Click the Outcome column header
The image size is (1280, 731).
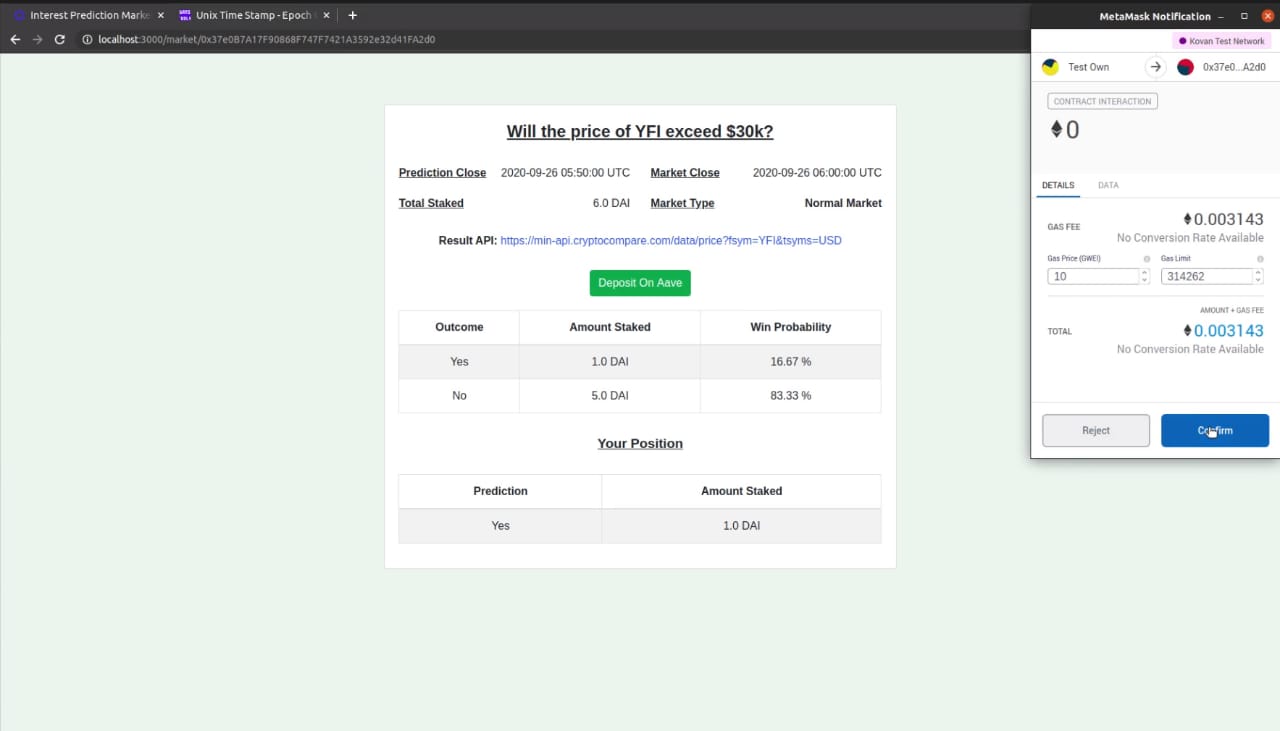(459, 327)
